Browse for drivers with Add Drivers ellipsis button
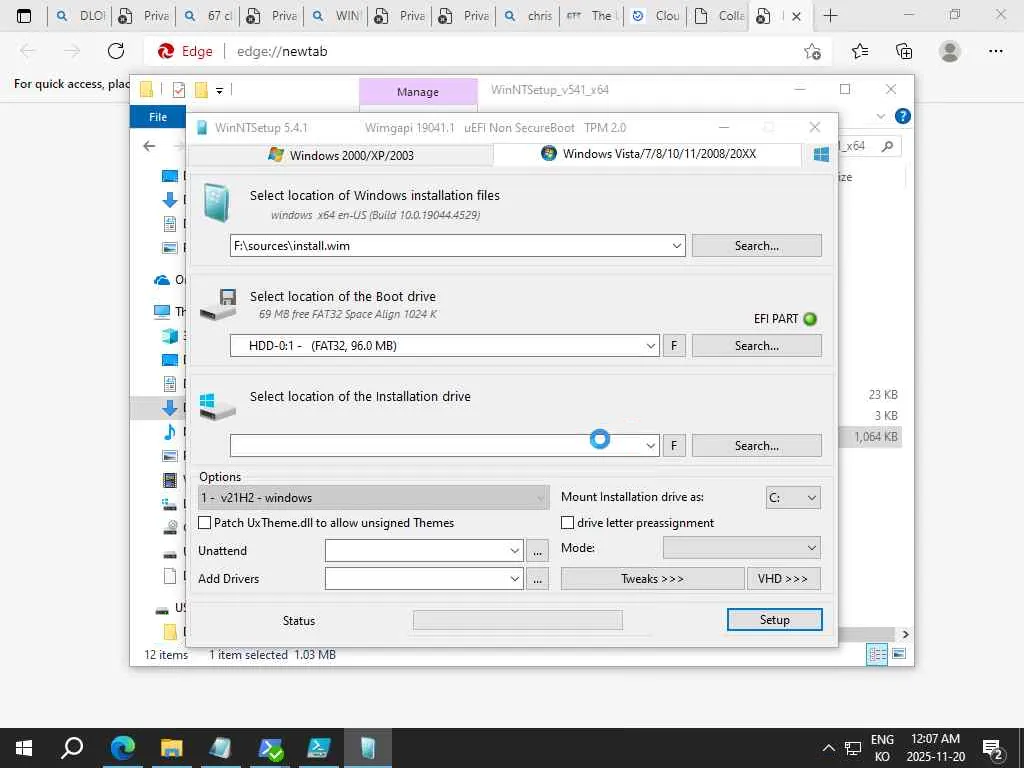Viewport: 1024px width, 768px height. coord(537,579)
